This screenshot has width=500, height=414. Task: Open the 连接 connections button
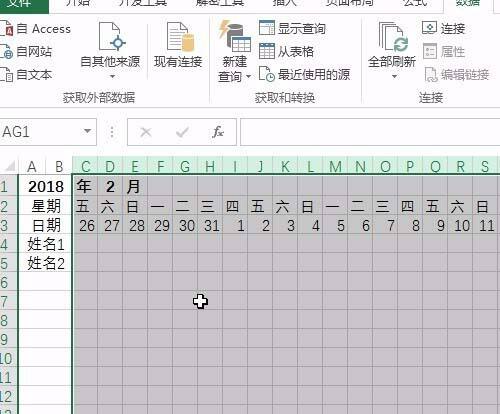pos(443,28)
